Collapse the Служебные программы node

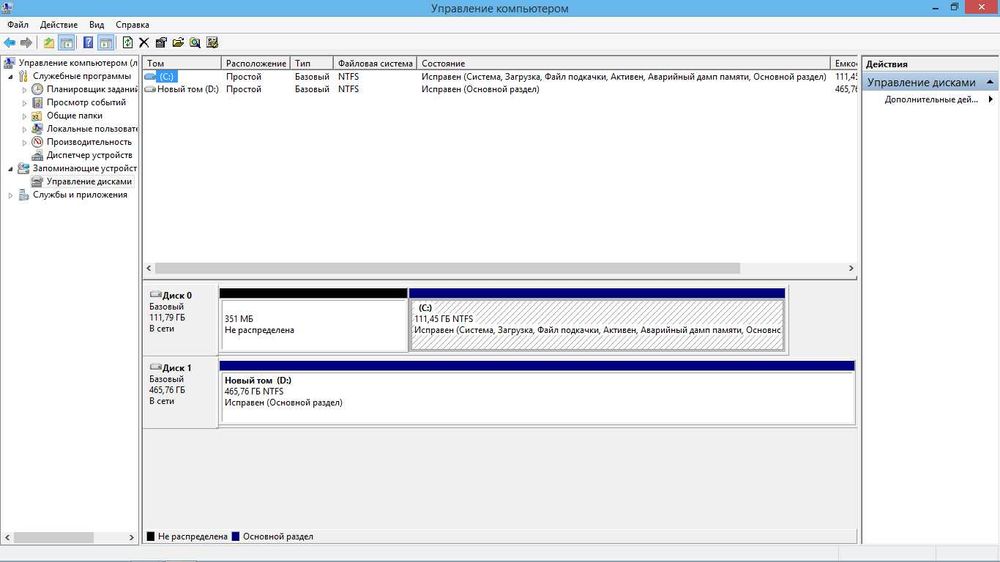(10, 77)
